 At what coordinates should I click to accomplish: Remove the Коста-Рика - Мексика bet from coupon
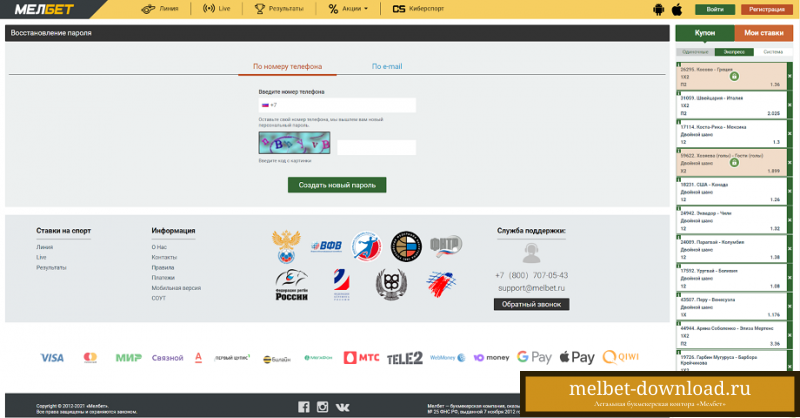coord(790,134)
